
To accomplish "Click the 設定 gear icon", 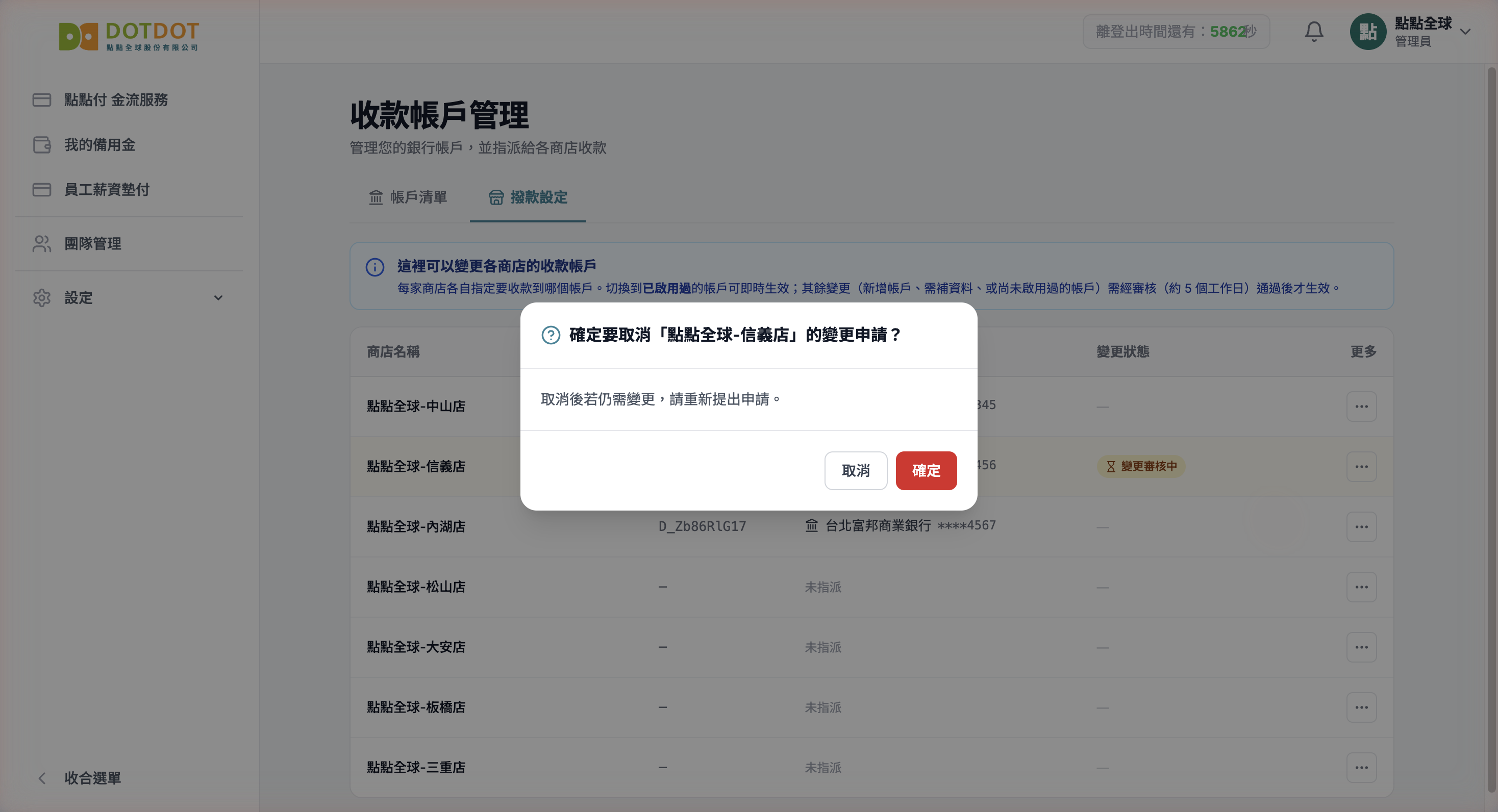I will [42, 297].
